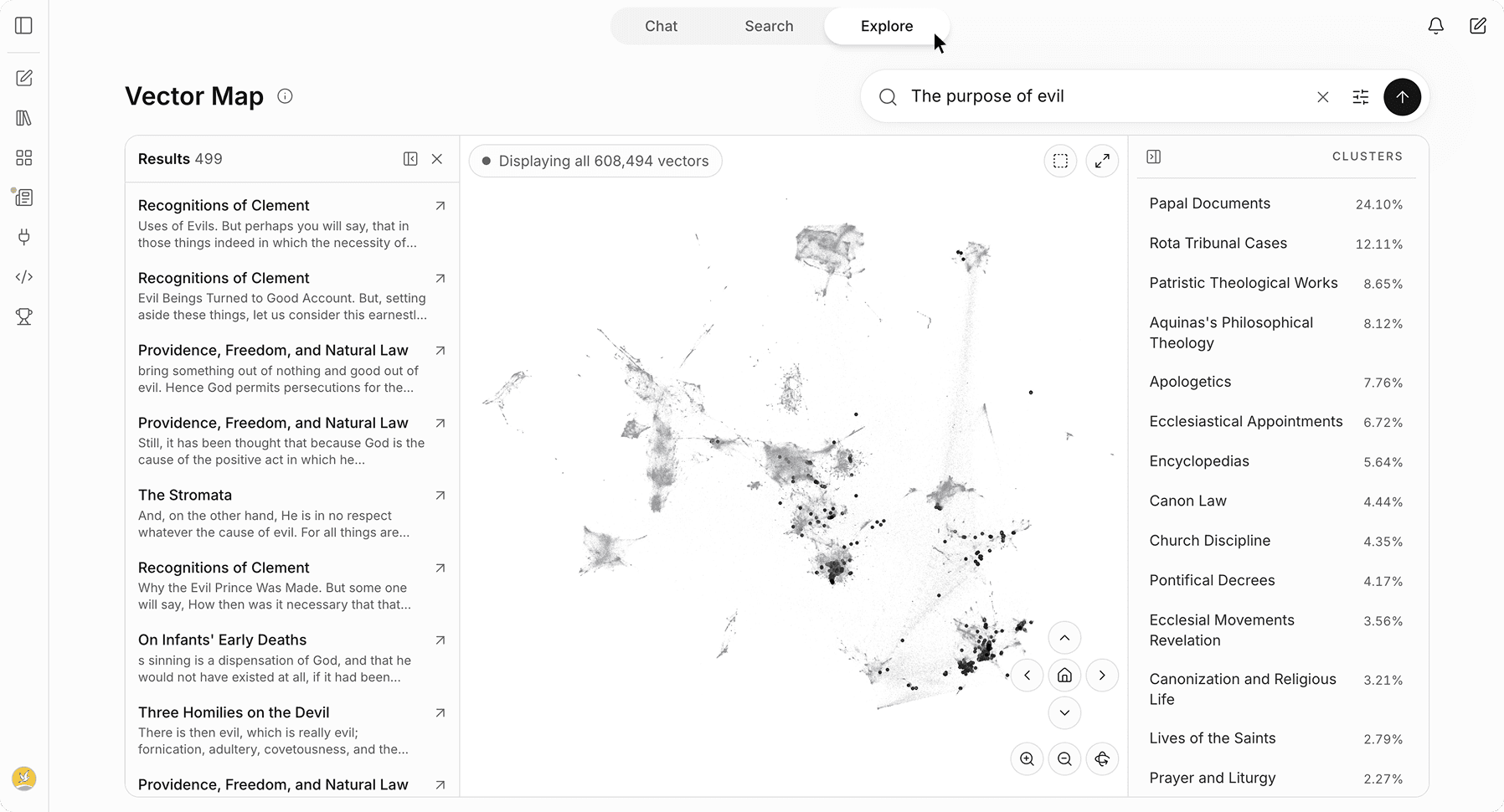Show Vector Map info icon
This screenshot has height=812, width=1504.
(x=285, y=96)
